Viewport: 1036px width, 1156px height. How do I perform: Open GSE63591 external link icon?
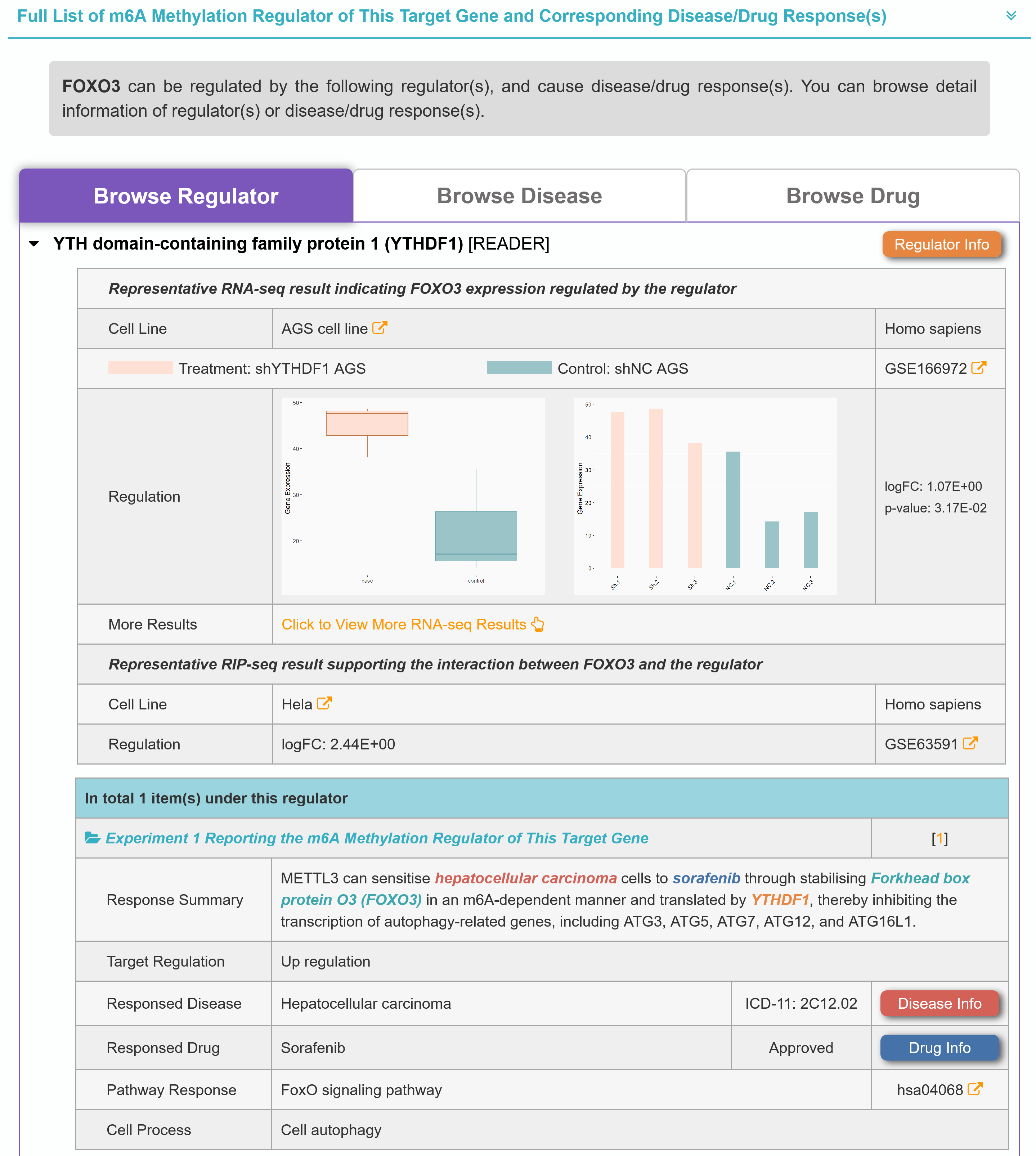click(970, 743)
